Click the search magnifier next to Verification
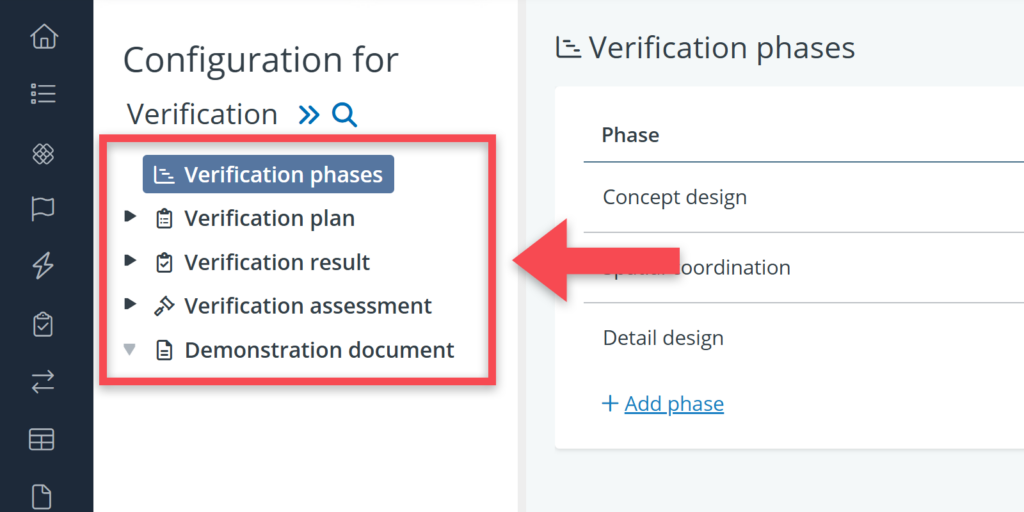Image resolution: width=1024 pixels, height=512 pixels. 344,115
